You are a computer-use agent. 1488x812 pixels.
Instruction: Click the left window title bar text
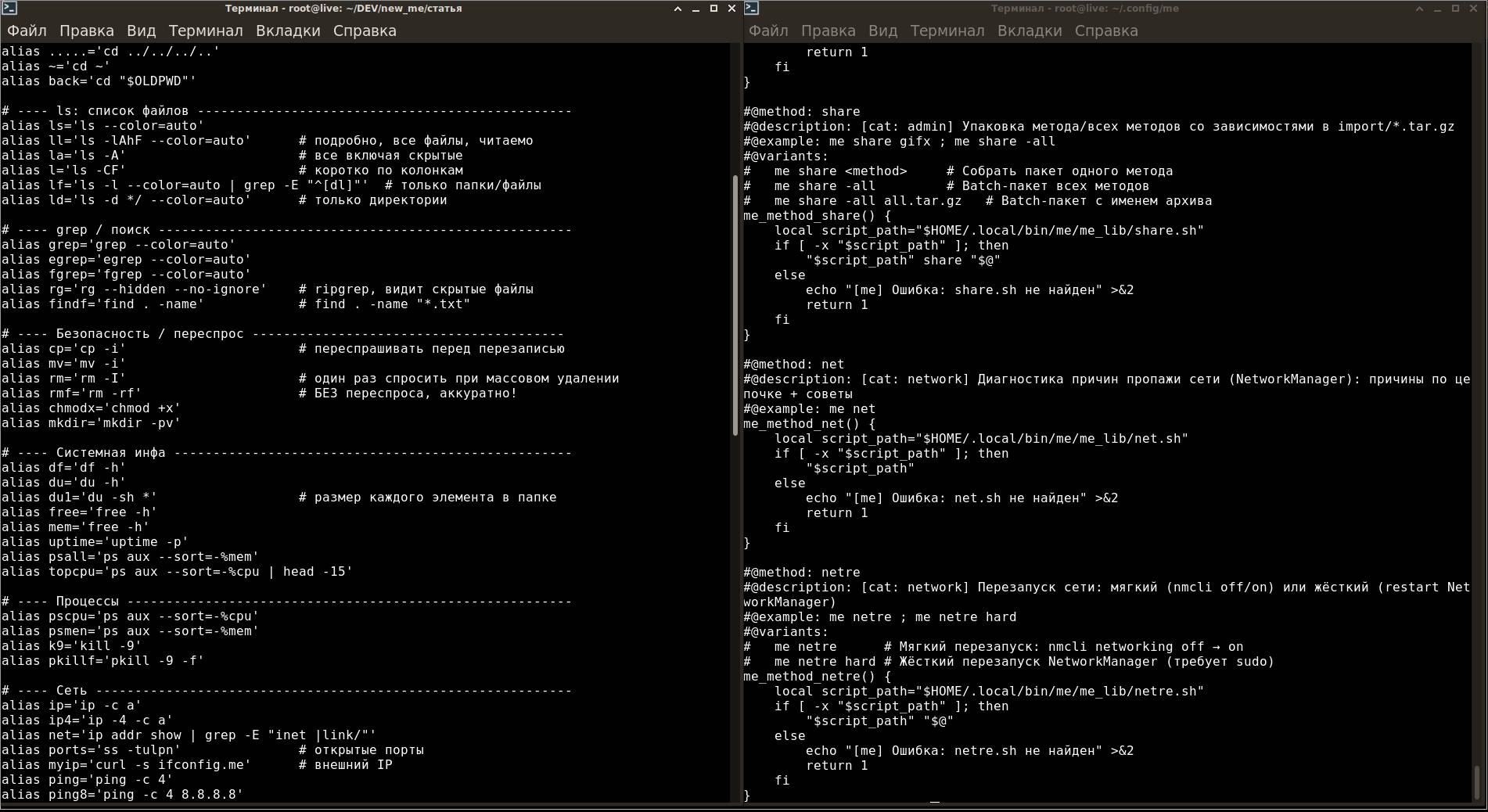pos(343,9)
